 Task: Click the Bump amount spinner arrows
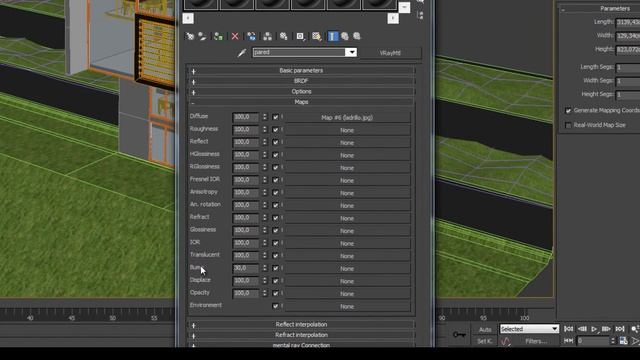coord(264,268)
